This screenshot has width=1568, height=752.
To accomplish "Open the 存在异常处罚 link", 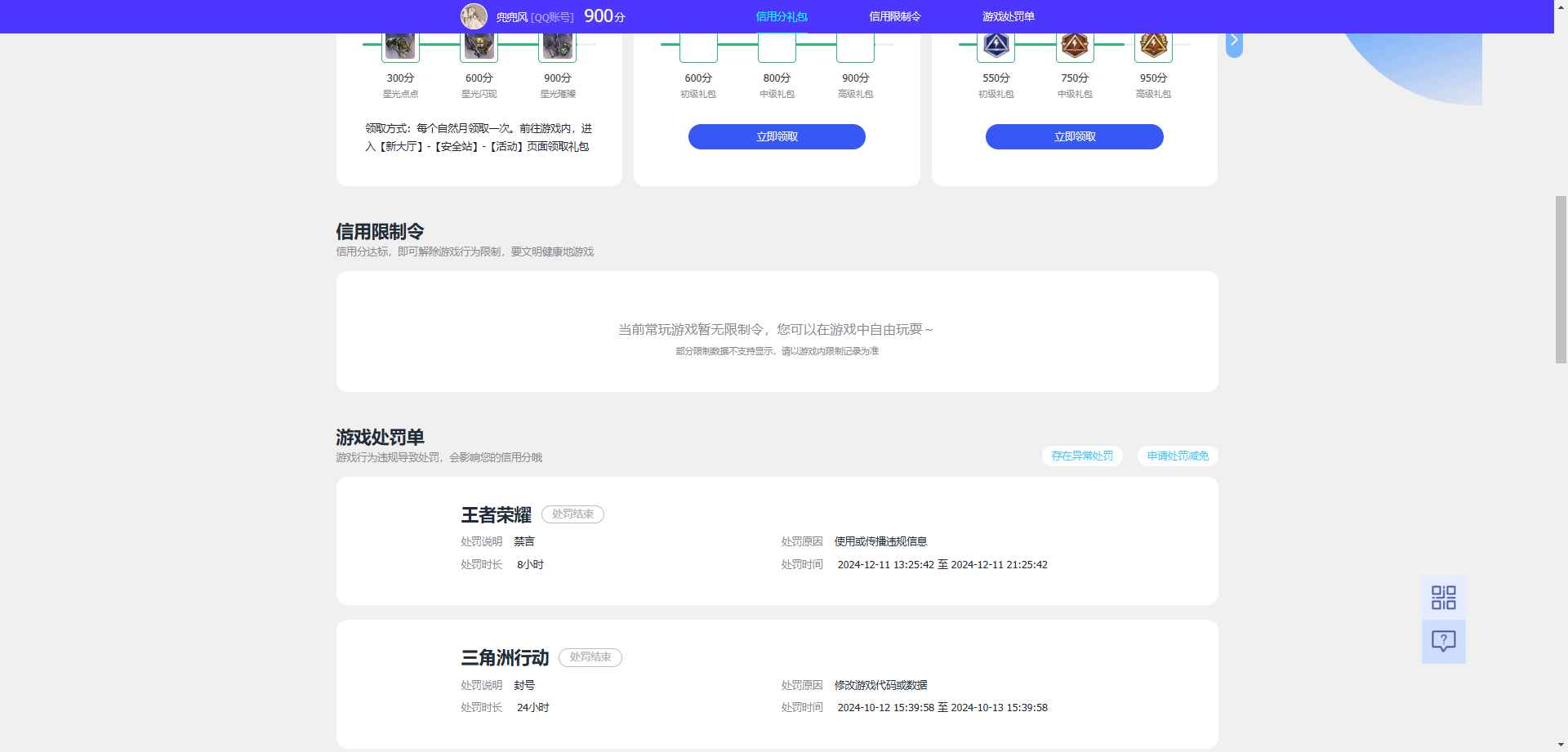I will click(x=1082, y=456).
